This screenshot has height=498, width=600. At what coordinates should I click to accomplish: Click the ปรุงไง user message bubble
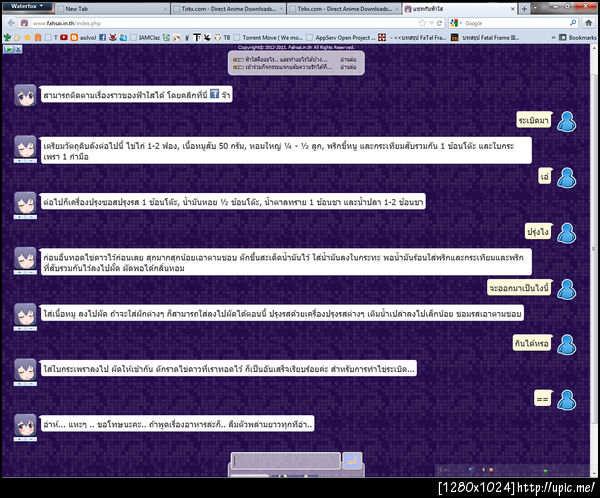pyautogui.click(x=538, y=232)
